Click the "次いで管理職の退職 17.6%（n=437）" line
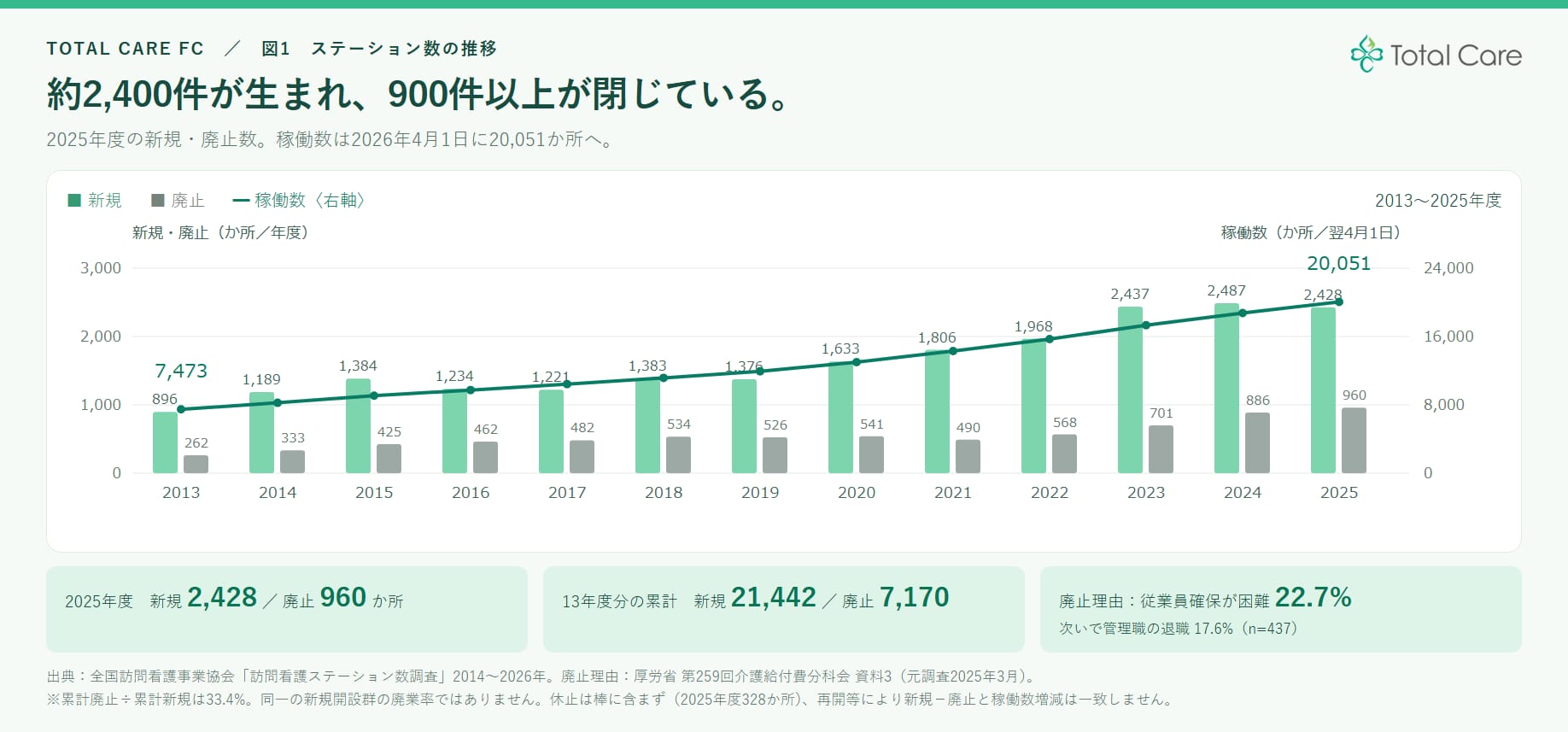This screenshot has height=732, width=1568. pos(1179,629)
